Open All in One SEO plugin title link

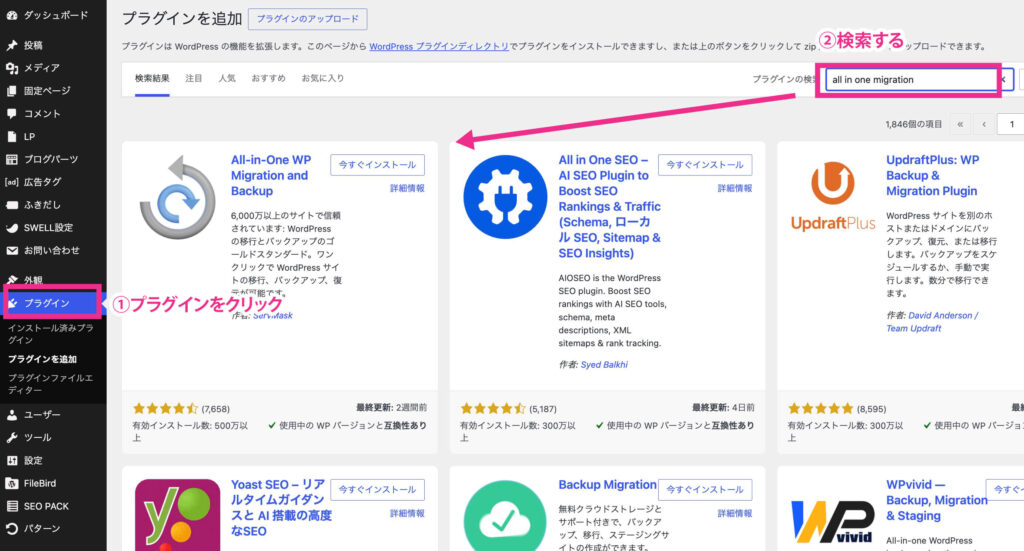pos(609,206)
